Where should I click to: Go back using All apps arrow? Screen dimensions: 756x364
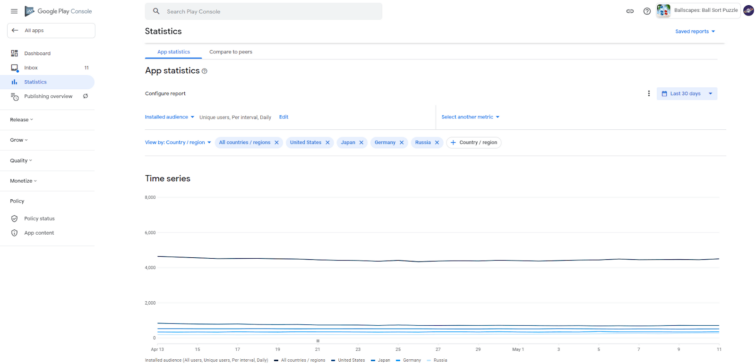point(15,30)
